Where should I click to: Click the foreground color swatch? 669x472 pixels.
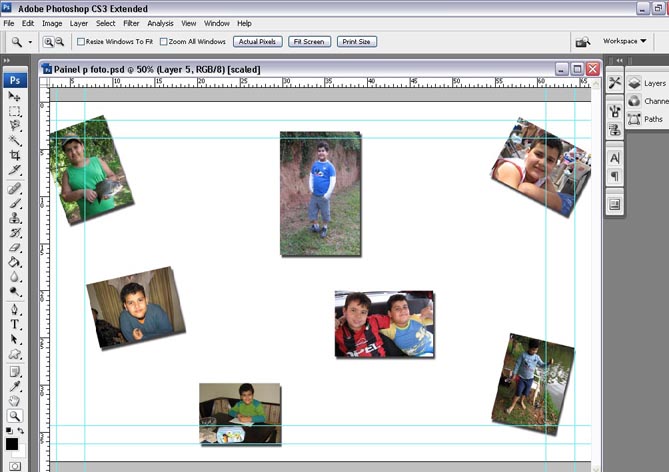click(x=11, y=443)
